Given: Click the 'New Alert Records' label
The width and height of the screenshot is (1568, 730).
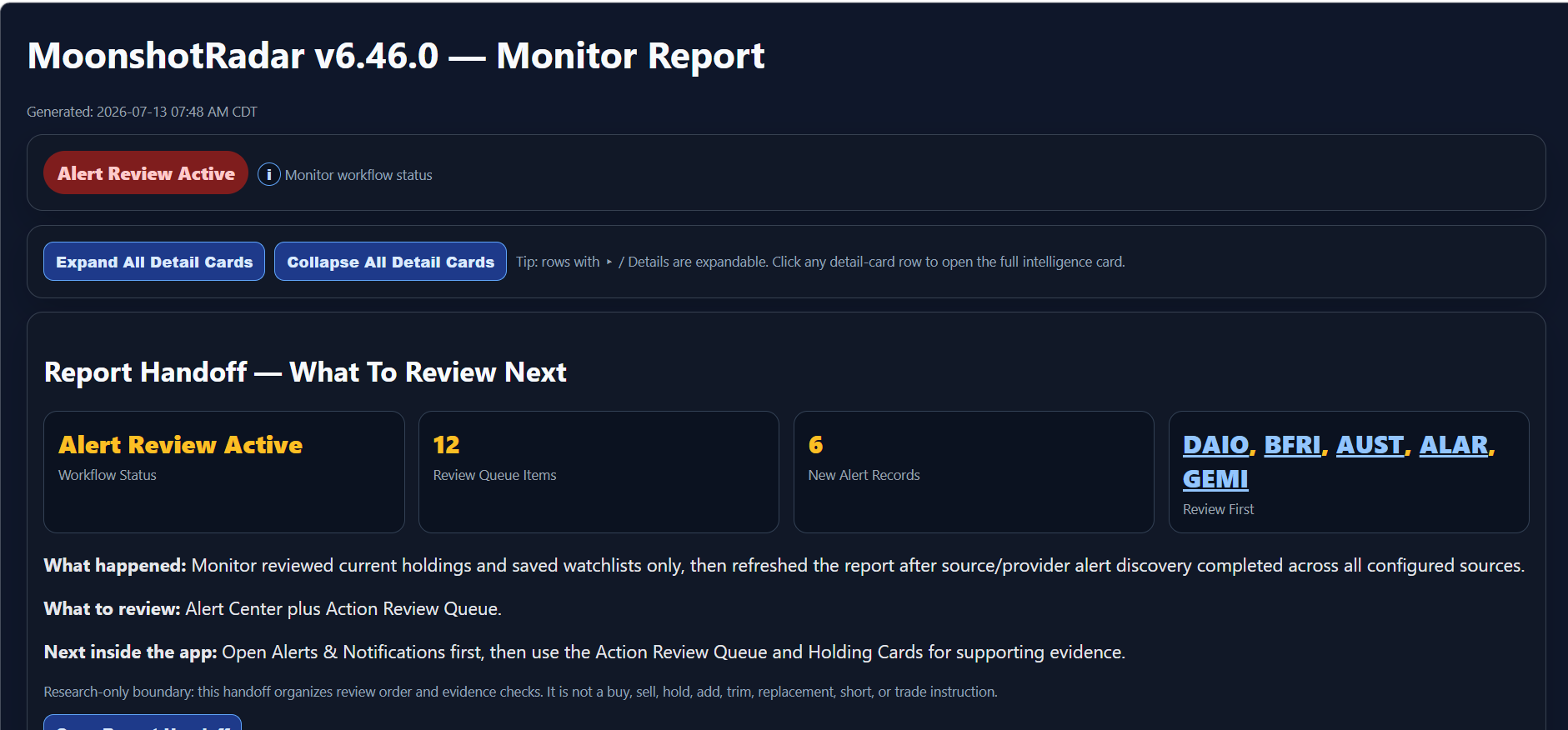Looking at the screenshot, I should click(864, 475).
